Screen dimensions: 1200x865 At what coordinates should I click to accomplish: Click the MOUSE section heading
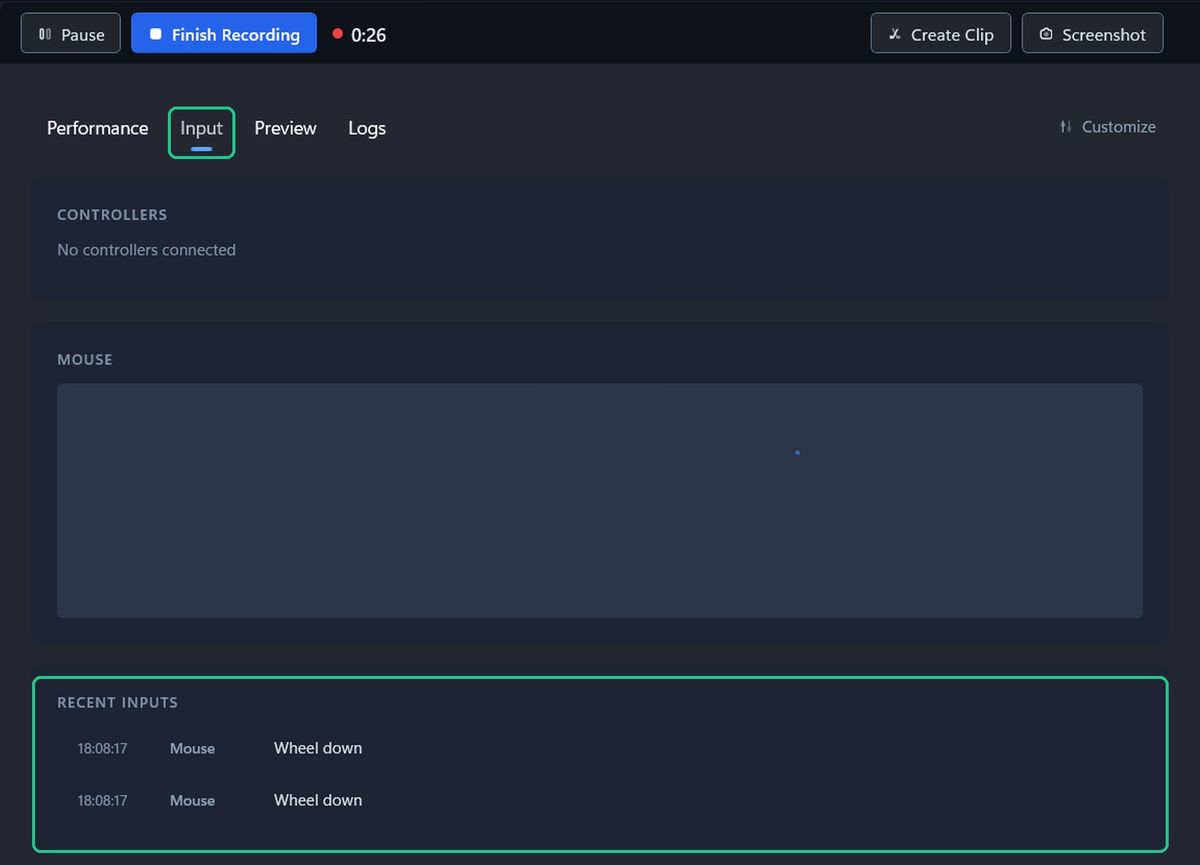85,360
